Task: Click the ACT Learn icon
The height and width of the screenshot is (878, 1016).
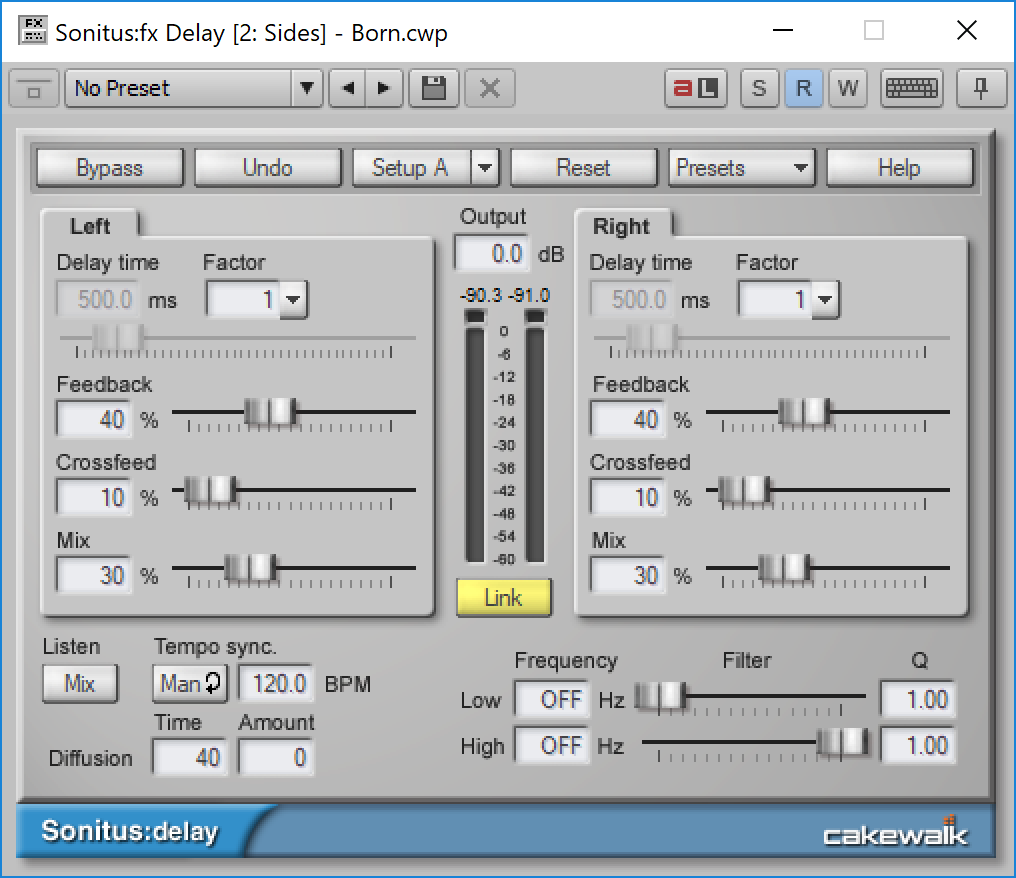Action: (695, 88)
